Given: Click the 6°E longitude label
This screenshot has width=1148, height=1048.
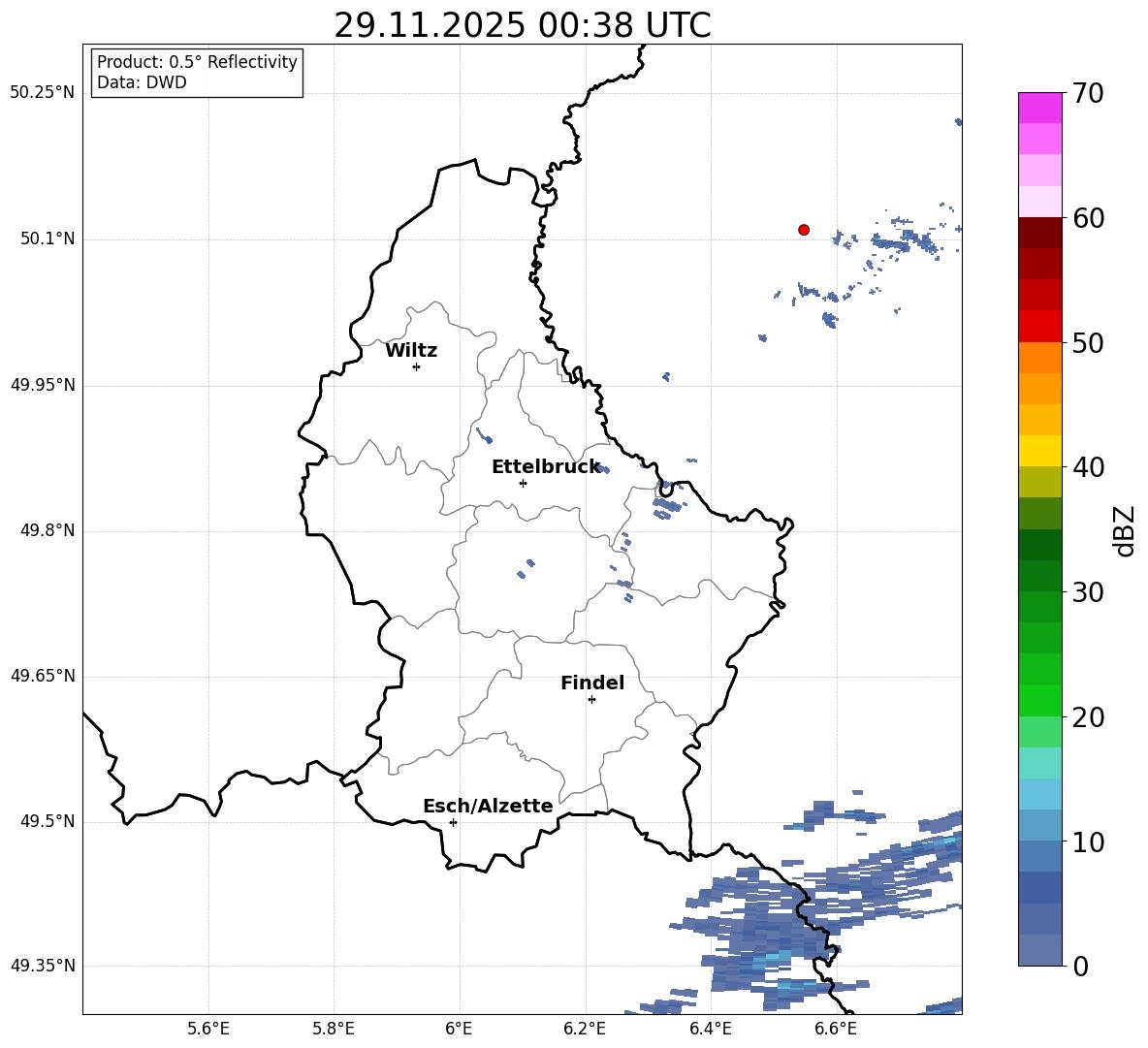Looking at the screenshot, I should tap(459, 1029).
